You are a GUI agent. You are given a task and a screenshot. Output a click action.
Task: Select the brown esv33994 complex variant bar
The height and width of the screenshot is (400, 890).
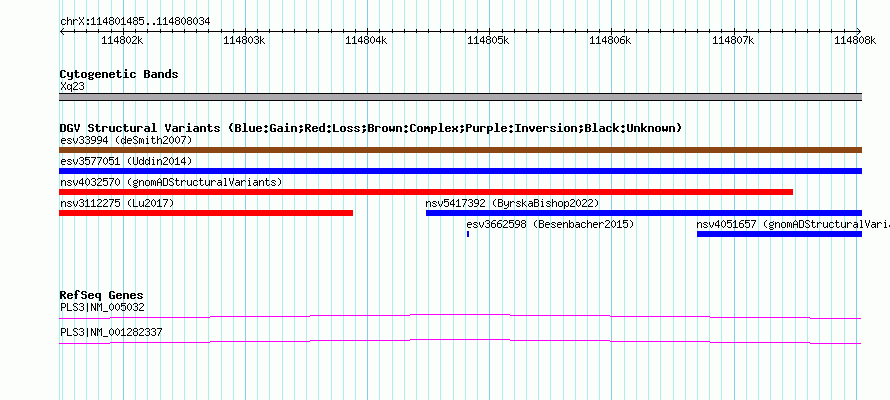coord(460,150)
